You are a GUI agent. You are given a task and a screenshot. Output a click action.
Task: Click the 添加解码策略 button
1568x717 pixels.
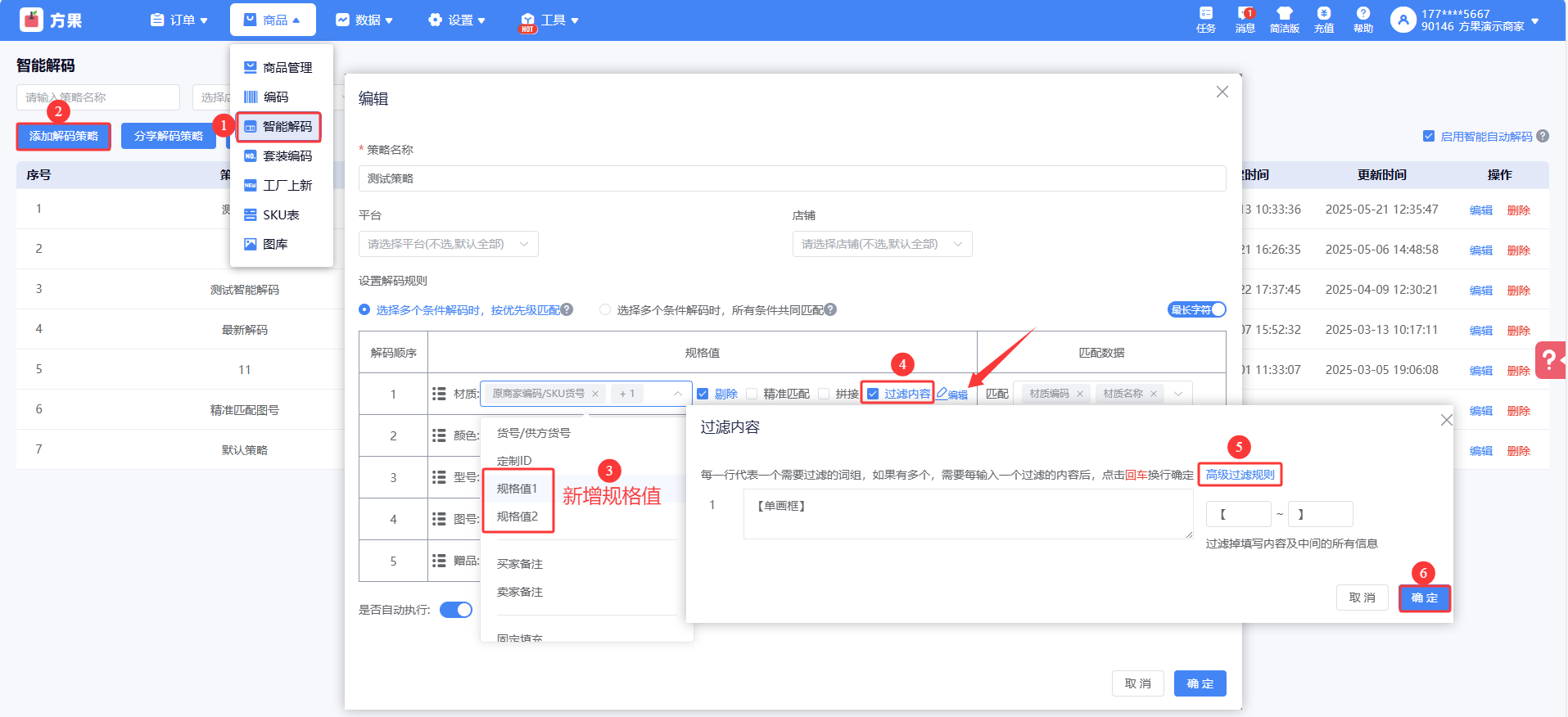pos(63,136)
